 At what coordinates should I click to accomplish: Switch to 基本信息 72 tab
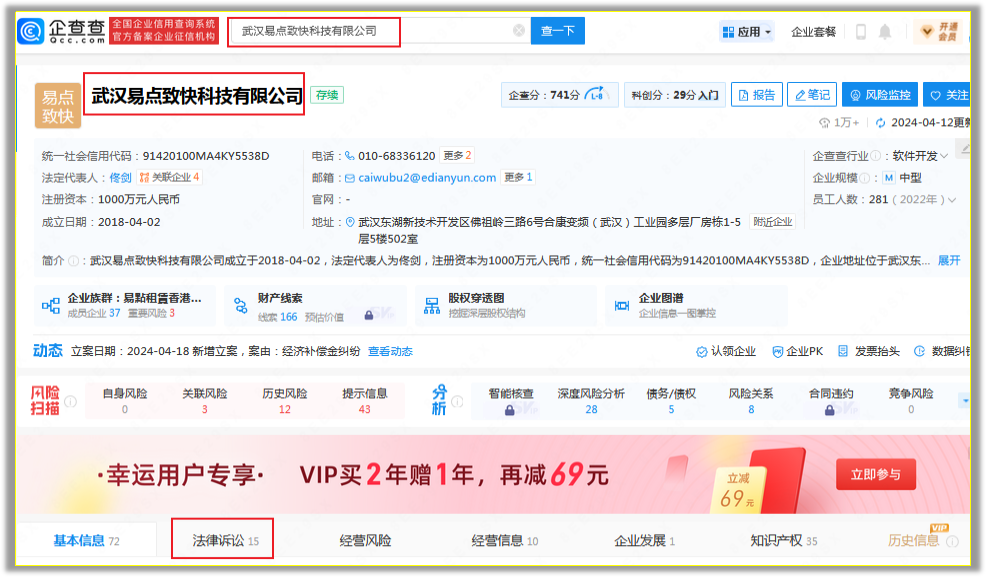[86, 540]
